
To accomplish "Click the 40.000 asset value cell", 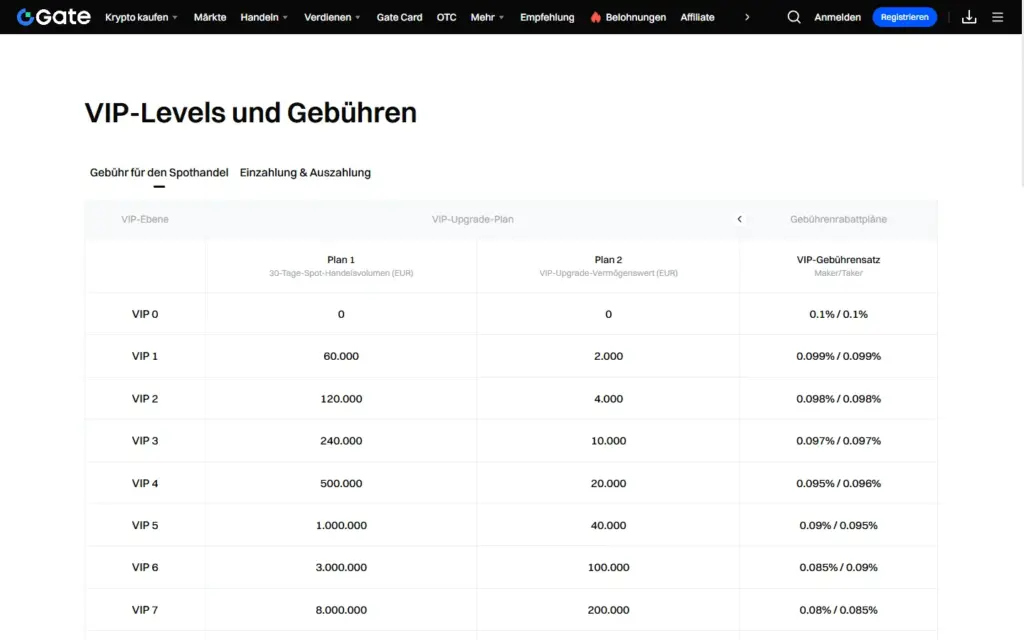I will pyautogui.click(x=608, y=525).
